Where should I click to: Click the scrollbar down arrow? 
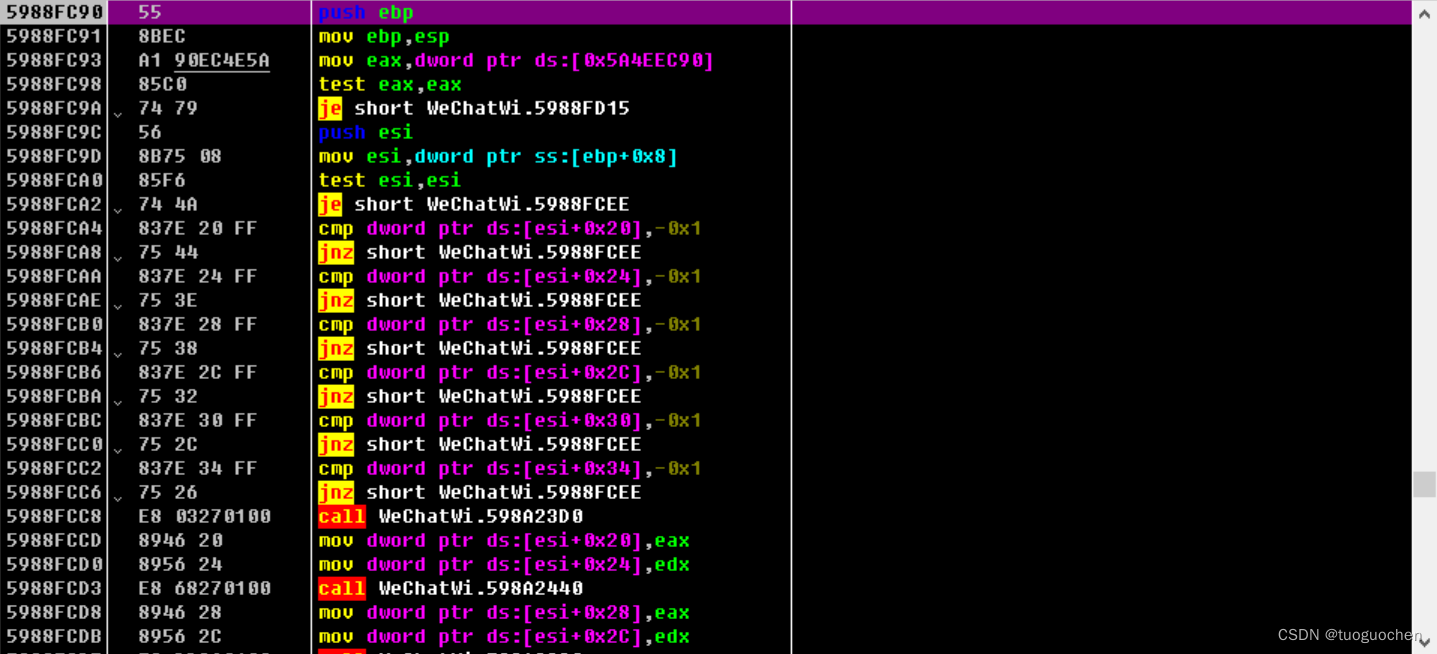pos(1424,641)
